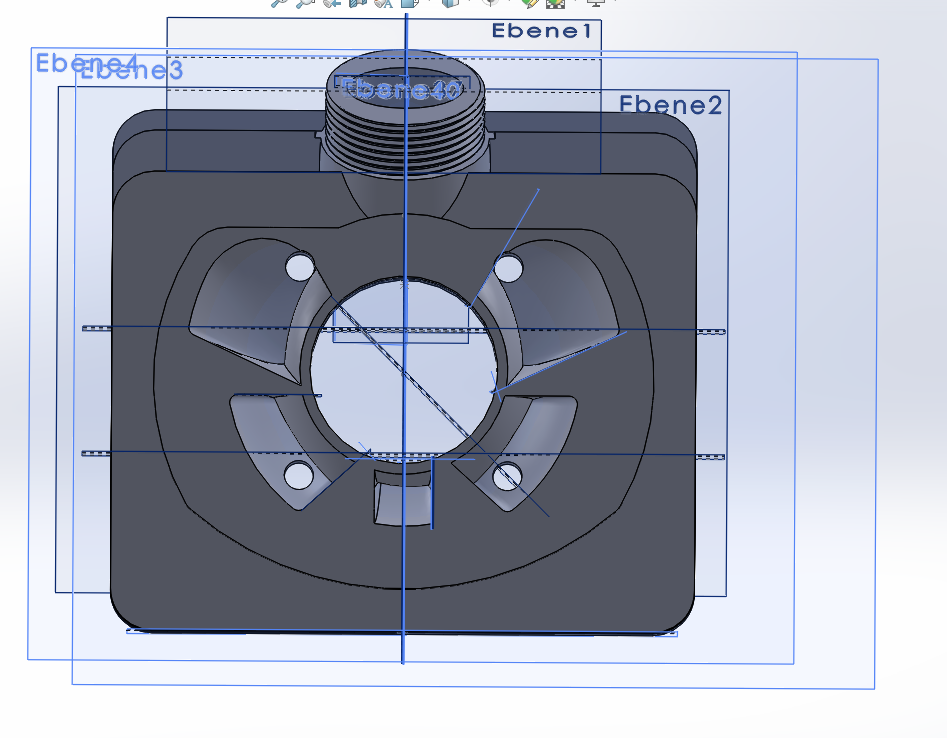Click the Previous View icon
This screenshot has width=947, height=738.
[330, 3]
